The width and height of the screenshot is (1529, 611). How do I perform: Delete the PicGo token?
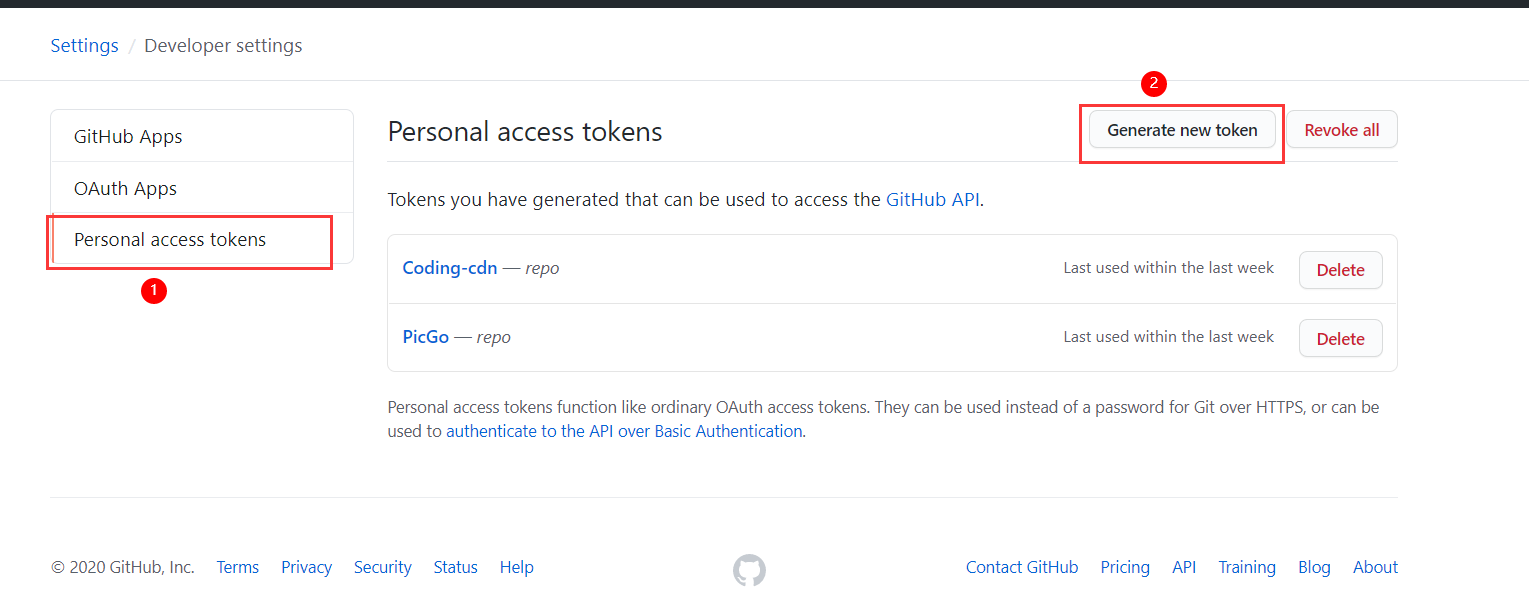(x=1340, y=339)
